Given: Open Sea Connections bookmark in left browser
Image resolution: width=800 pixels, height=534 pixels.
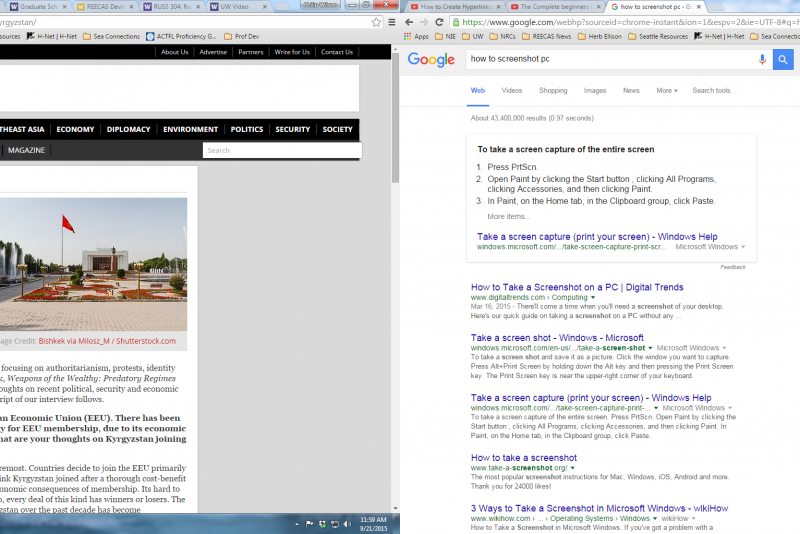Looking at the screenshot, I should click(111, 36).
